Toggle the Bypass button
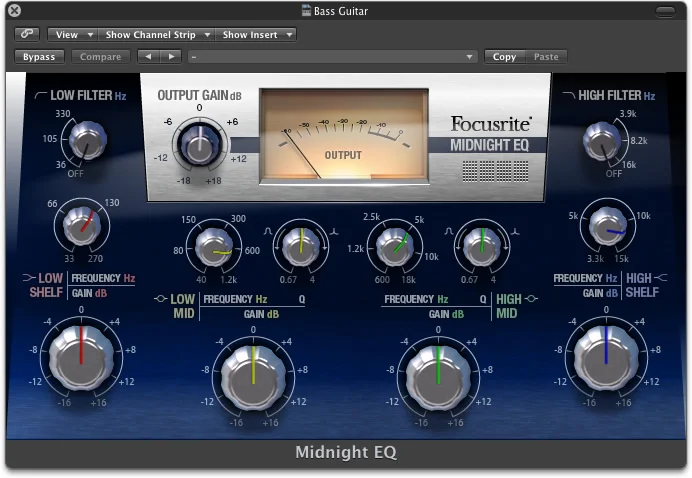692x478 pixels. click(x=39, y=57)
